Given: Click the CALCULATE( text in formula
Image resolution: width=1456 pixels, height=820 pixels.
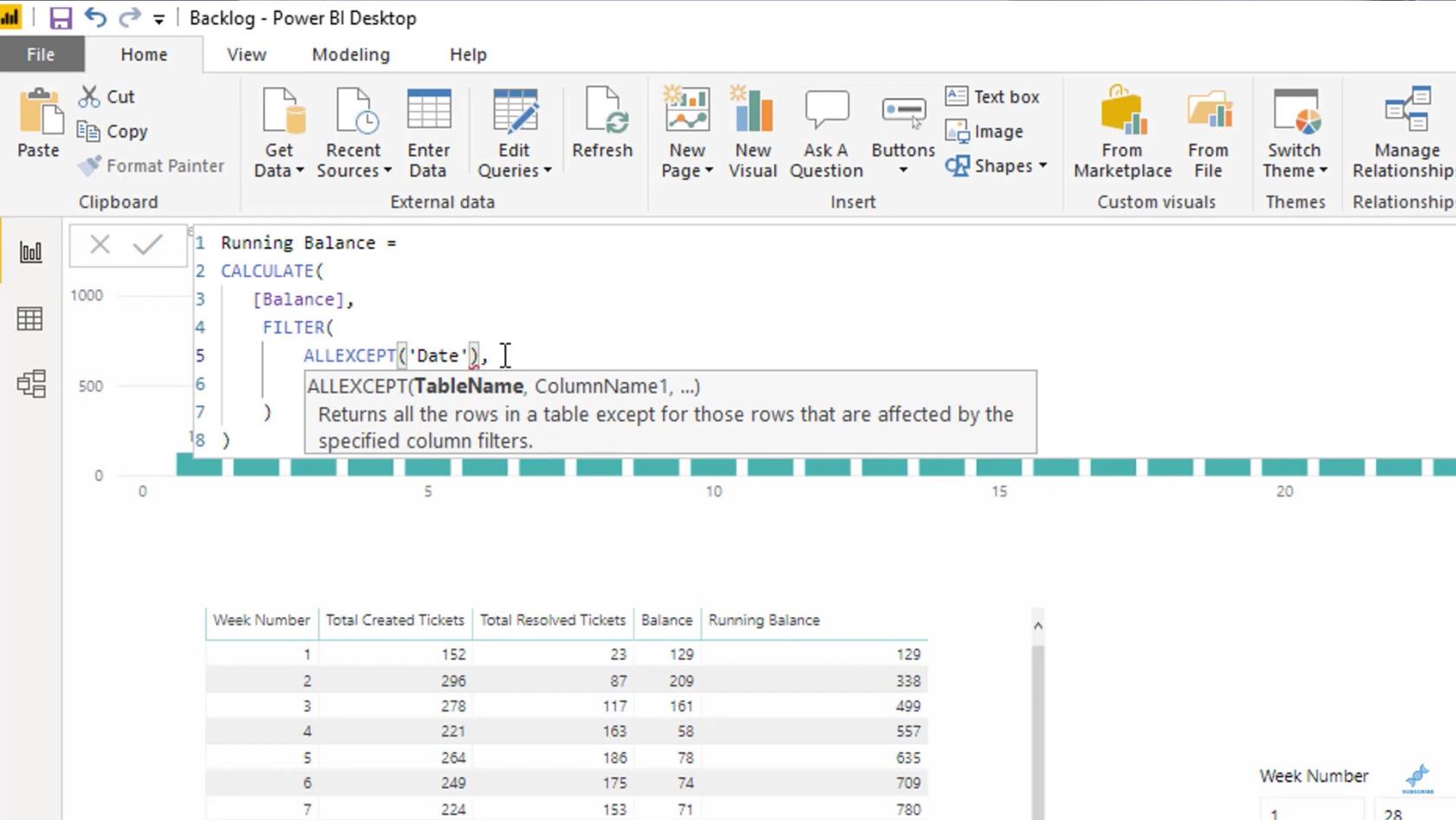Looking at the screenshot, I should pyautogui.click(x=272, y=270).
